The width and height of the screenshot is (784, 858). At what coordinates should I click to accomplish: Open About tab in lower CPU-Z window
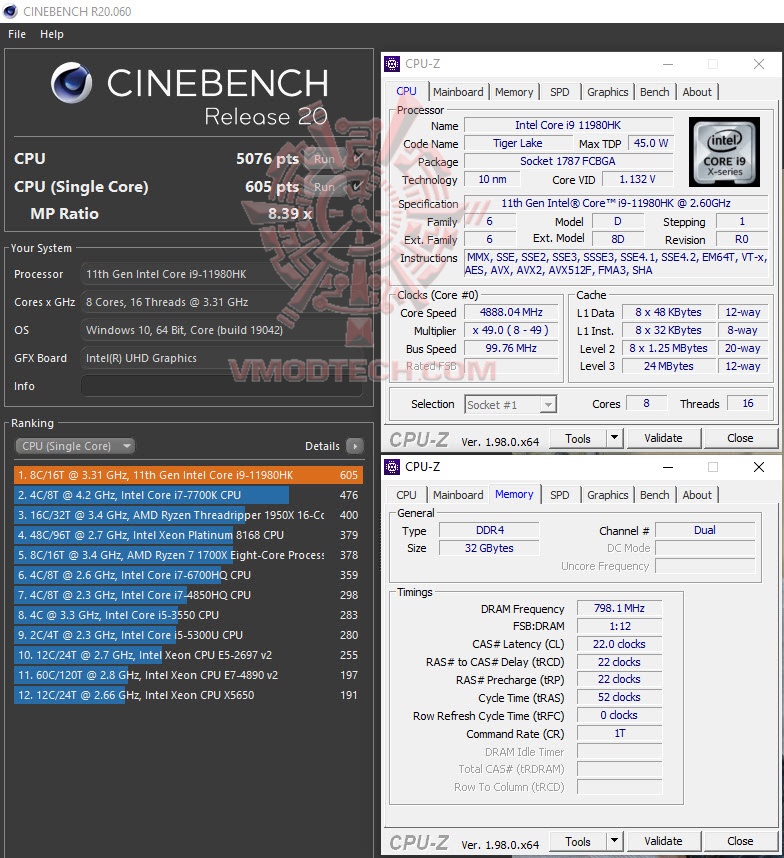point(697,495)
